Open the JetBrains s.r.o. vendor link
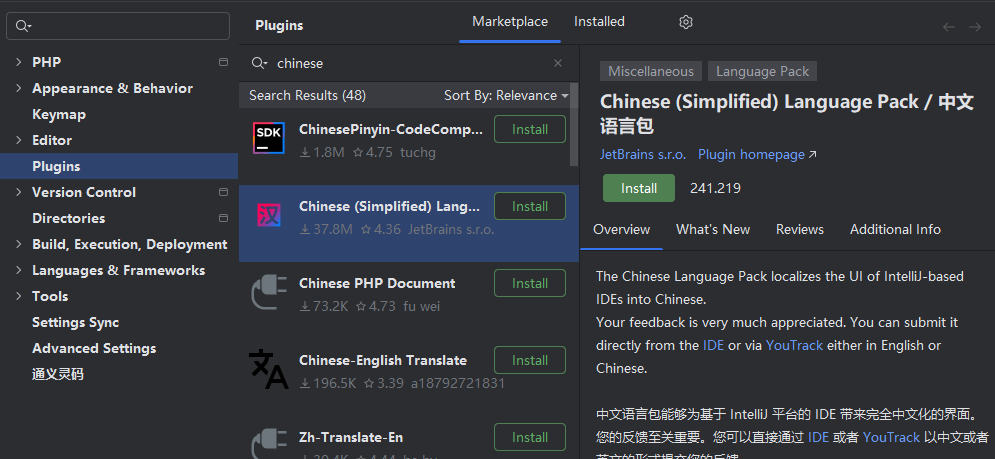This screenshot has width=995, height=459. coord(643,154)
